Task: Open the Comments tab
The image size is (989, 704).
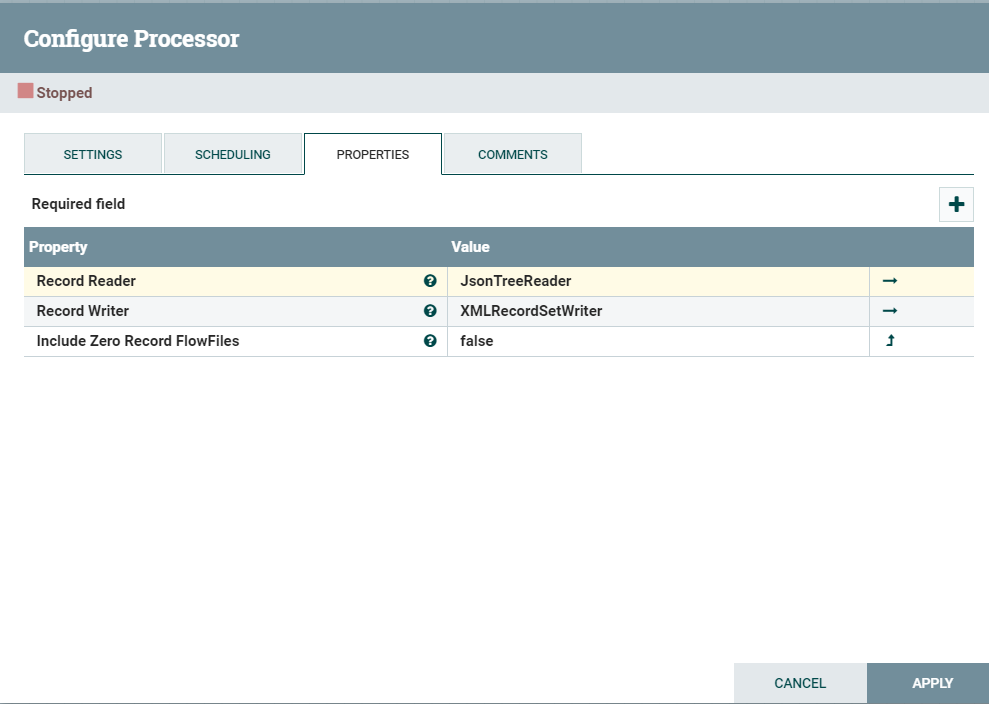Action: pyautogui.click(x=512, y=154)
